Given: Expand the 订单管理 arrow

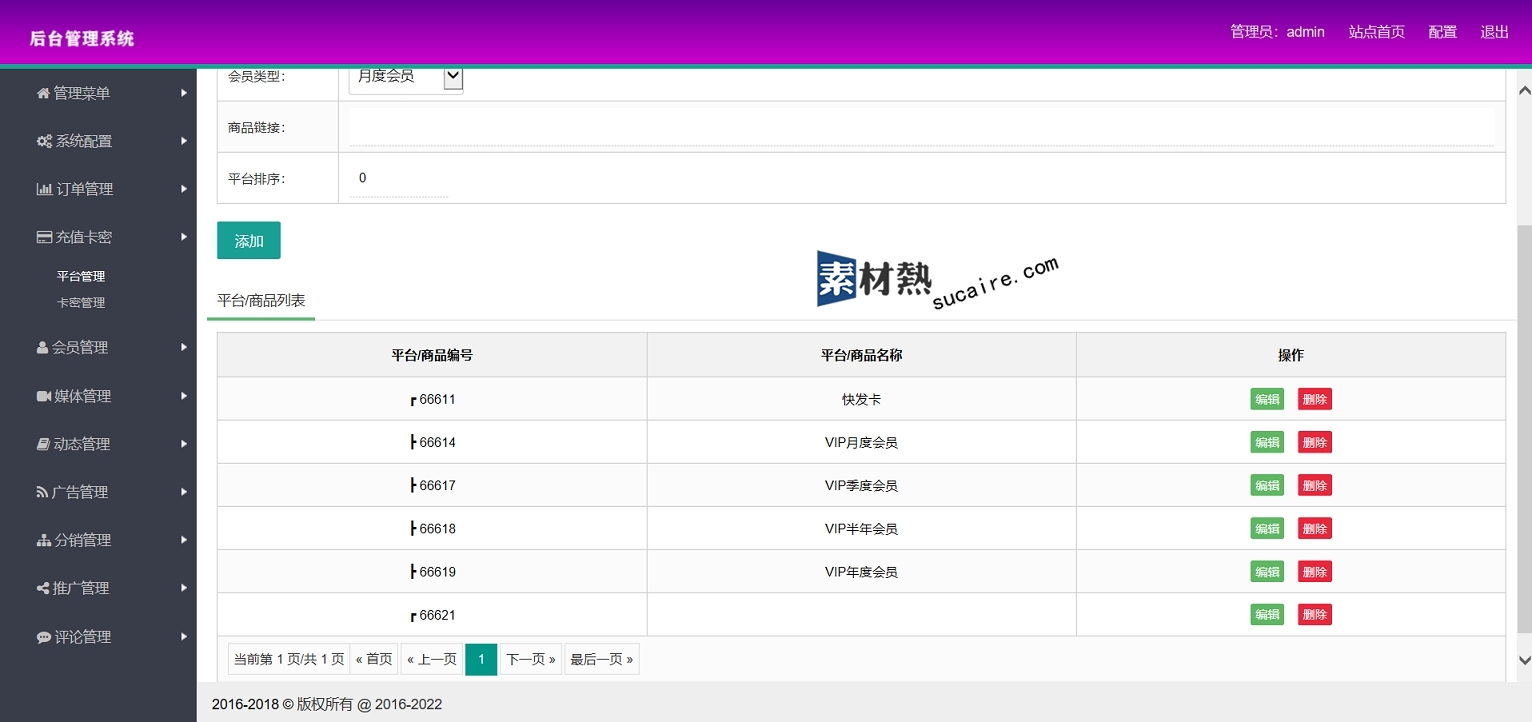Looking at the screenshot, I should click(184, 189).
